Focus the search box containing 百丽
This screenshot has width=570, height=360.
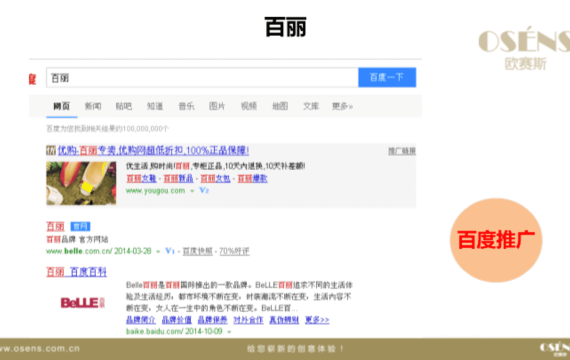(x=202, y=77)
